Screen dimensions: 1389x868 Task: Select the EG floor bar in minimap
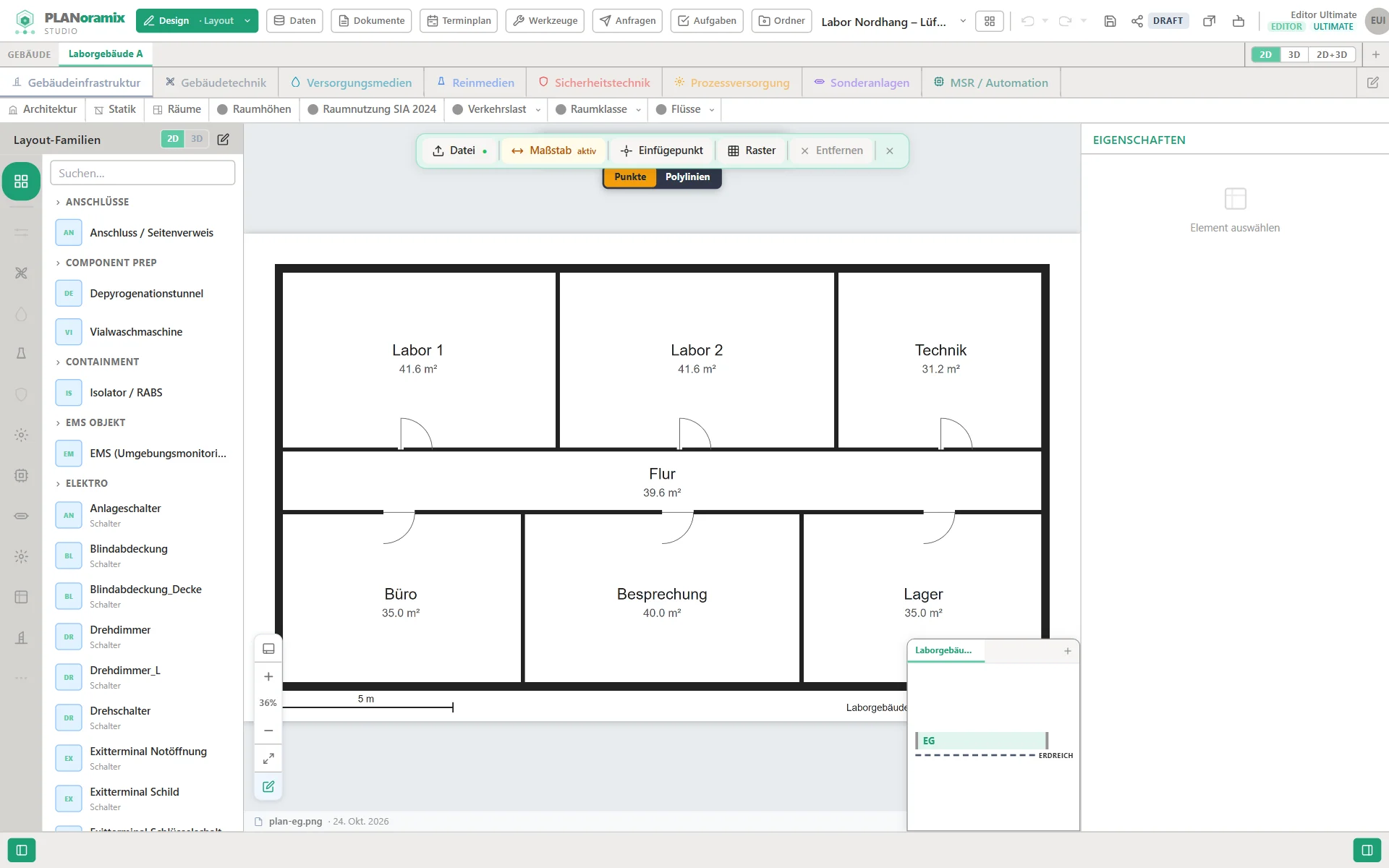coord(981,741)
